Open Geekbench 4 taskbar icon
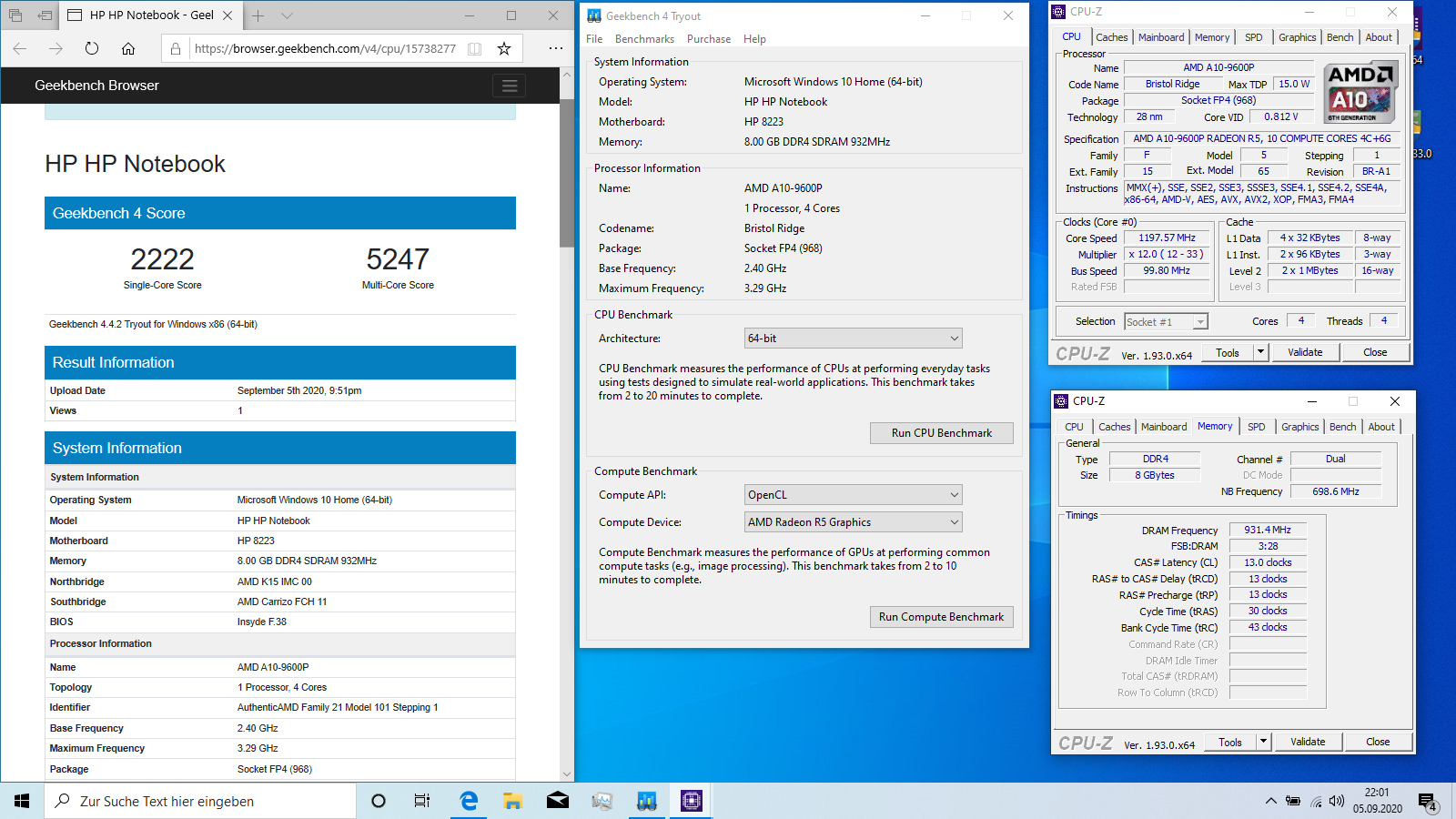 tap(647, 801)
